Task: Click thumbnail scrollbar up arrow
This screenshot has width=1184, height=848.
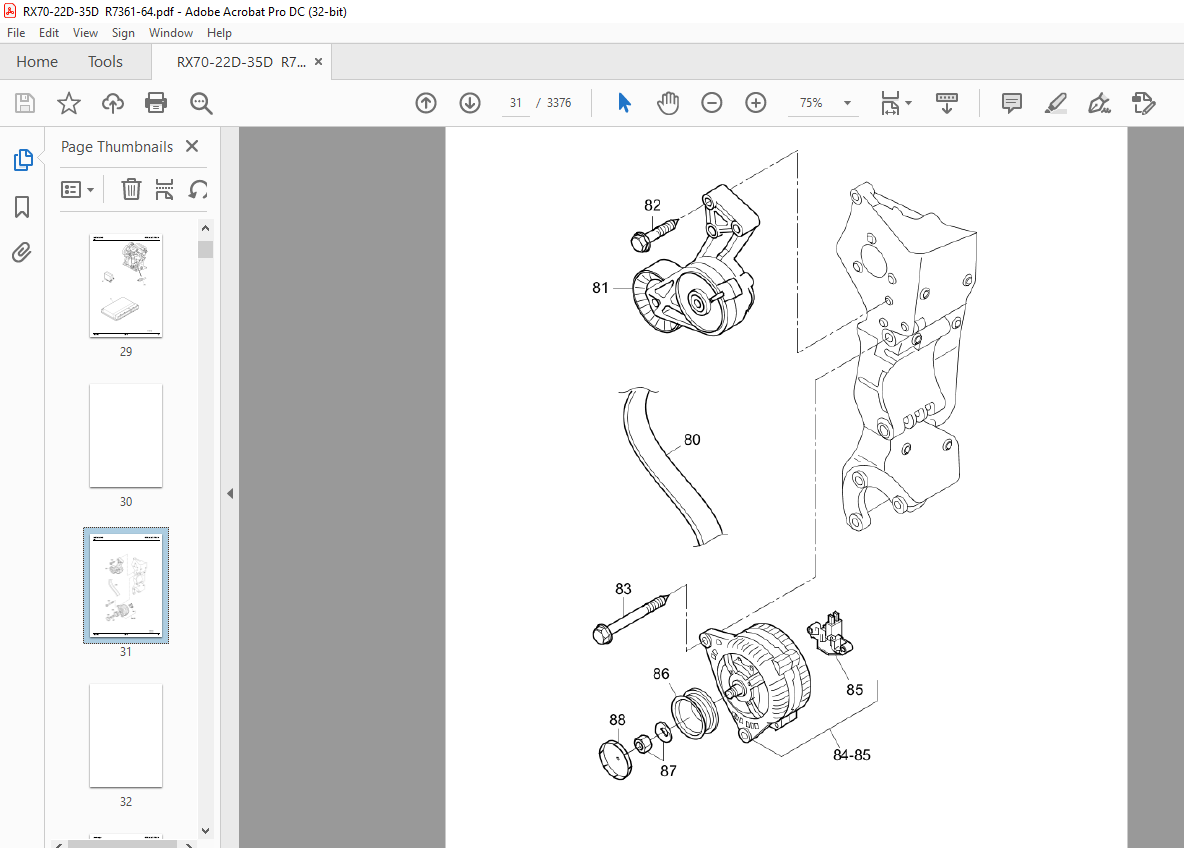Action: 205,228
